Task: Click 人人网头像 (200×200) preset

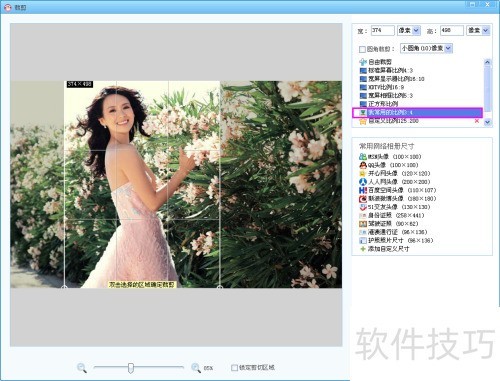Action: pos(399,182)
